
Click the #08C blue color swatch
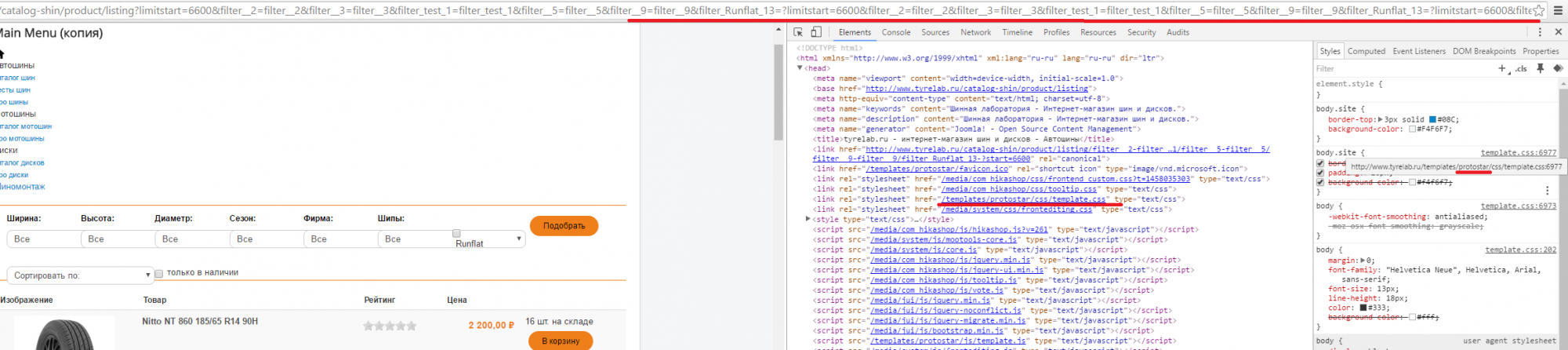1432,120
